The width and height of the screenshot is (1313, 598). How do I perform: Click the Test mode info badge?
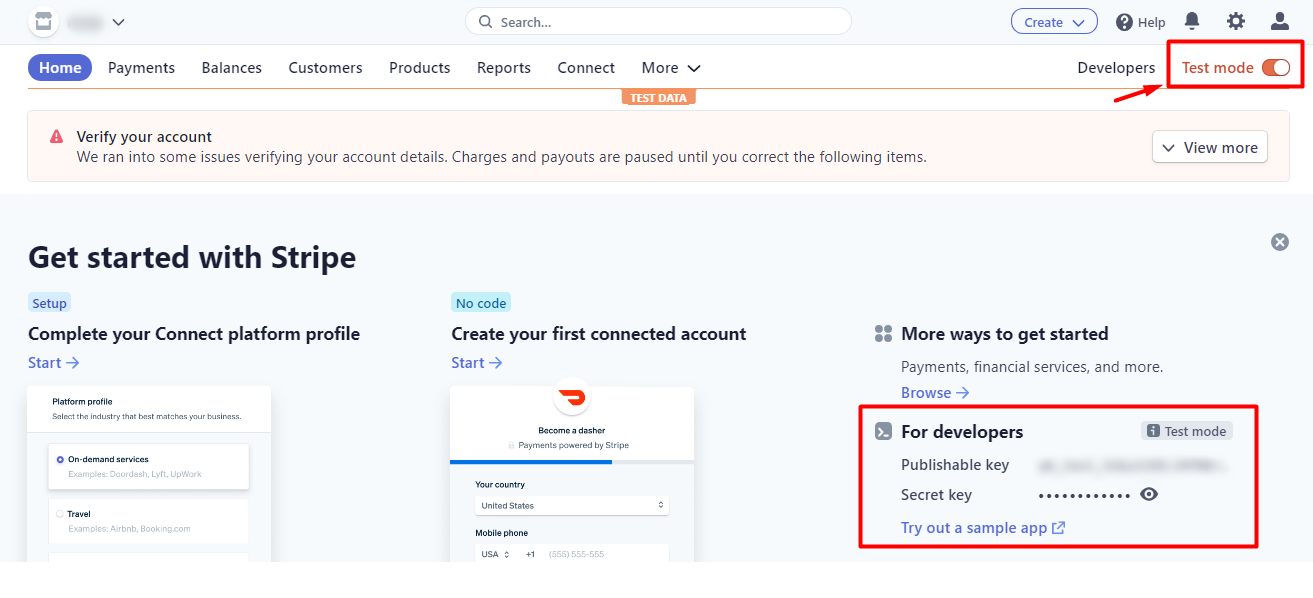tap(1187, 431)
